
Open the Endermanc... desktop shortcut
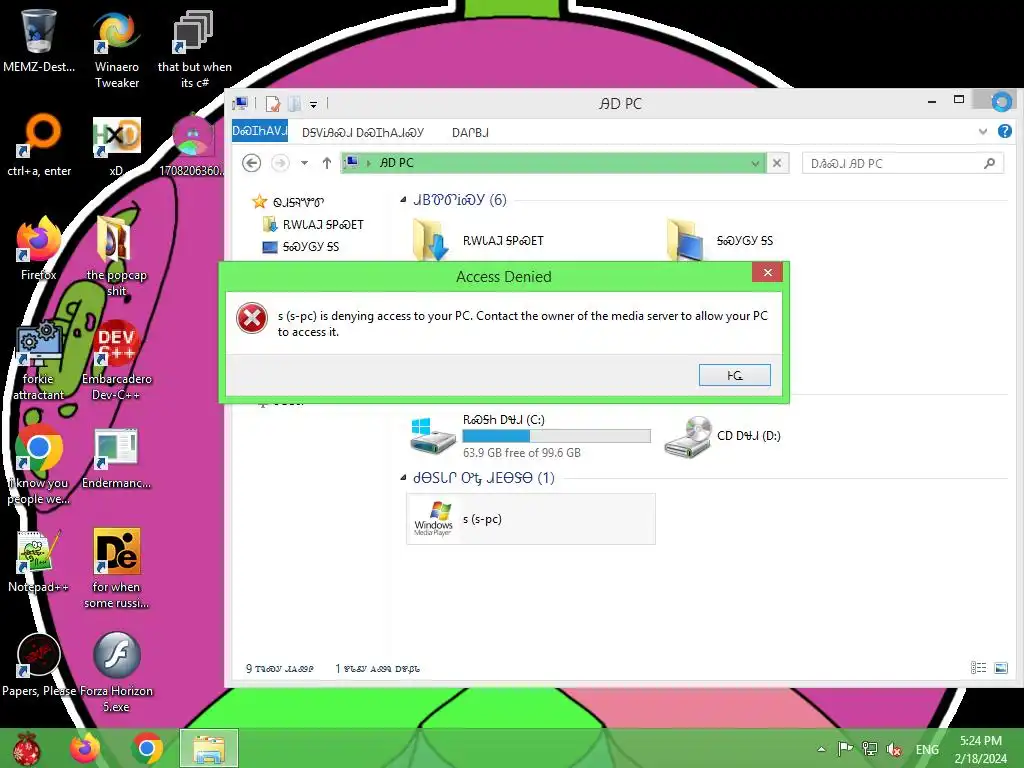116,458
